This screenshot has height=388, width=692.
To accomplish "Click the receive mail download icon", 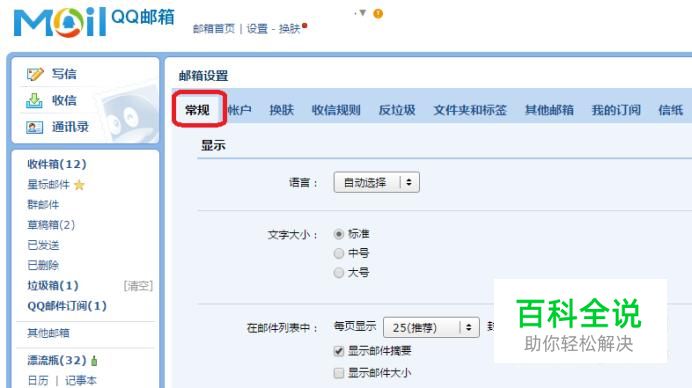I will [34, 101].
